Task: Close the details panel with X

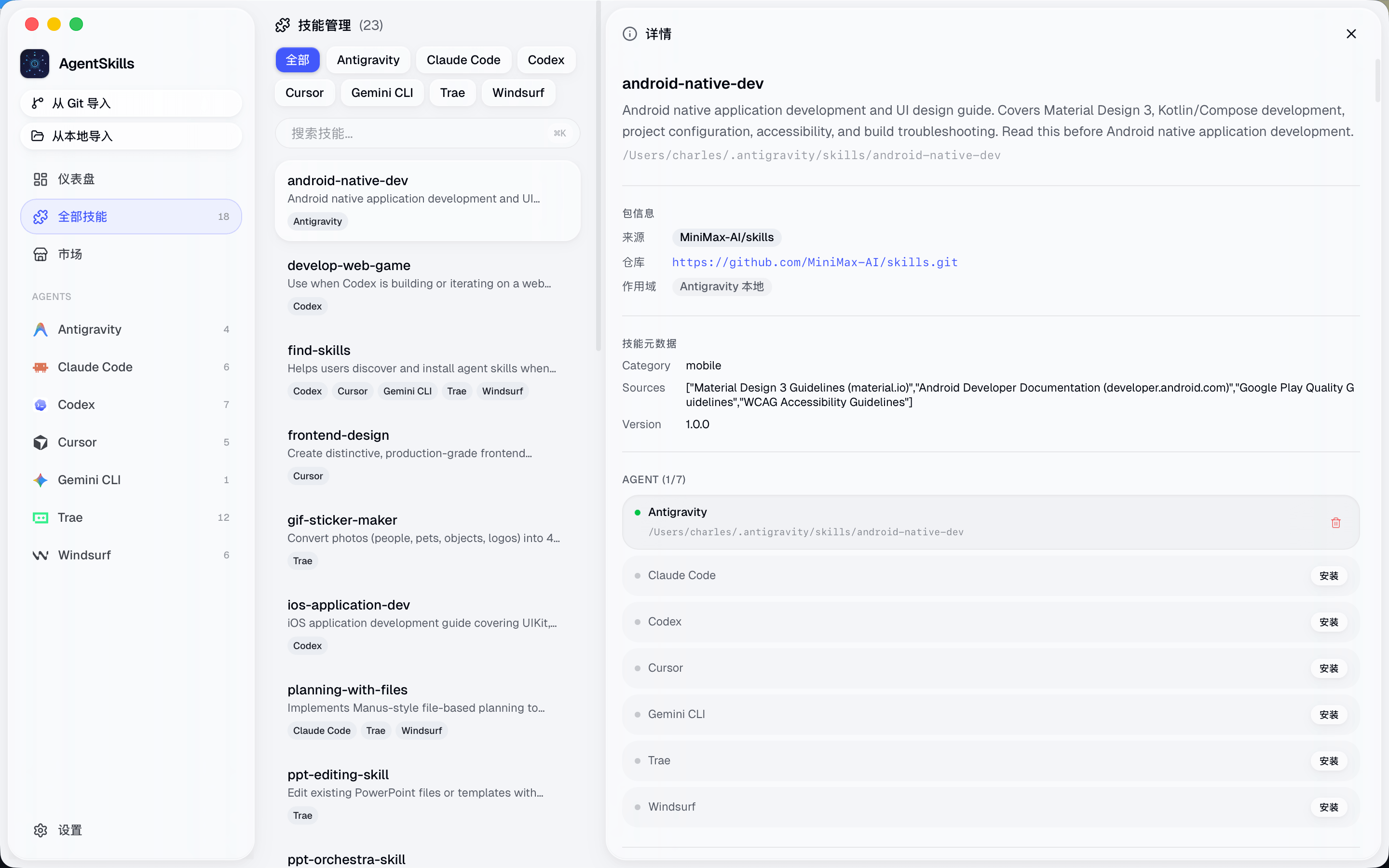Action: coord(1351,34)
